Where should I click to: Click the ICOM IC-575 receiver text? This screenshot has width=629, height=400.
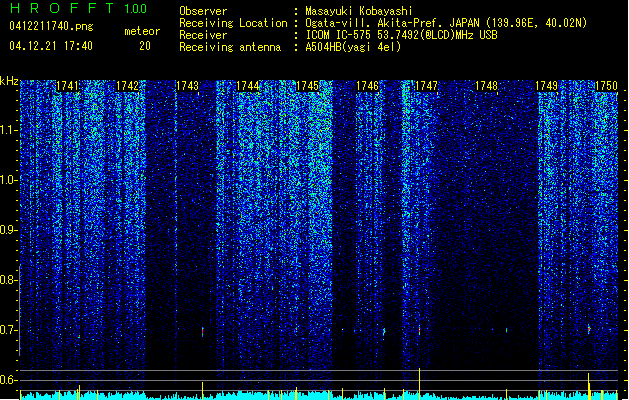pos(402,35)
